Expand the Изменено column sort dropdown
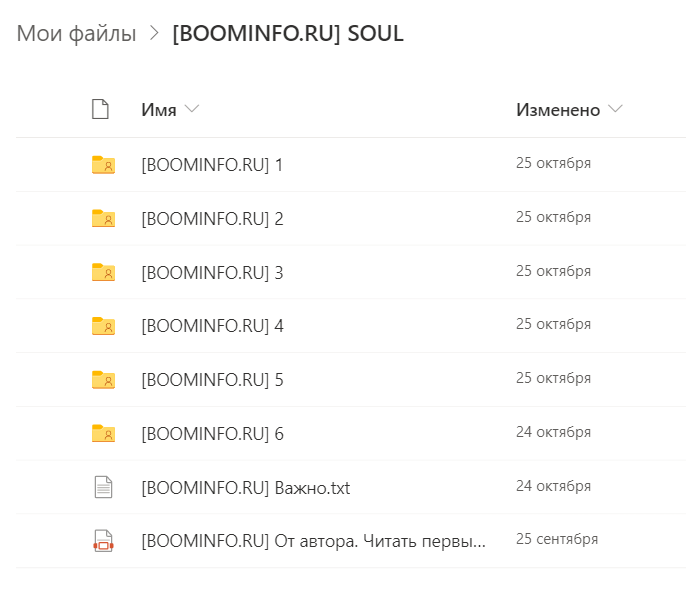This screenshot has width=686, height=611. (615, 108)
